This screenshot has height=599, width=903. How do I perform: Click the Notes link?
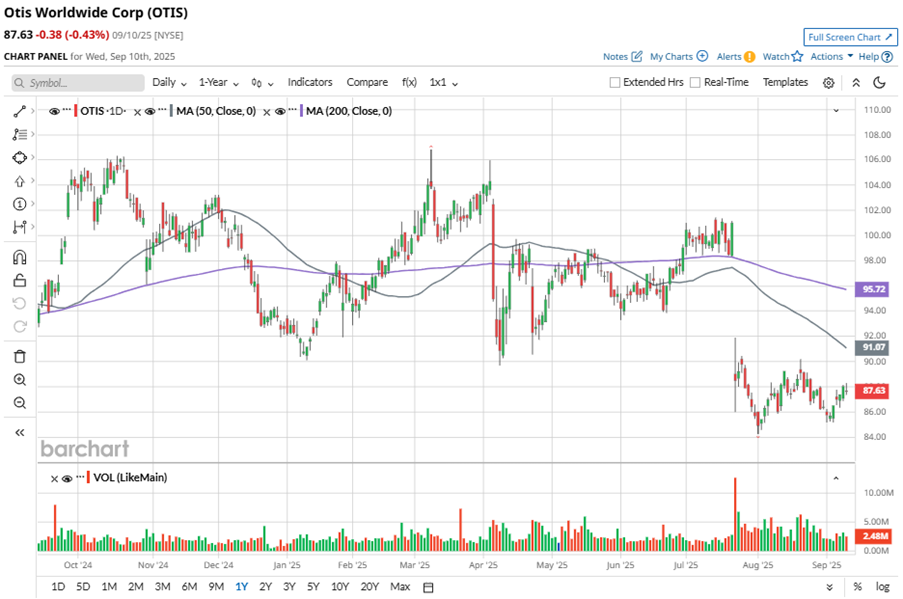click(615, 56)
